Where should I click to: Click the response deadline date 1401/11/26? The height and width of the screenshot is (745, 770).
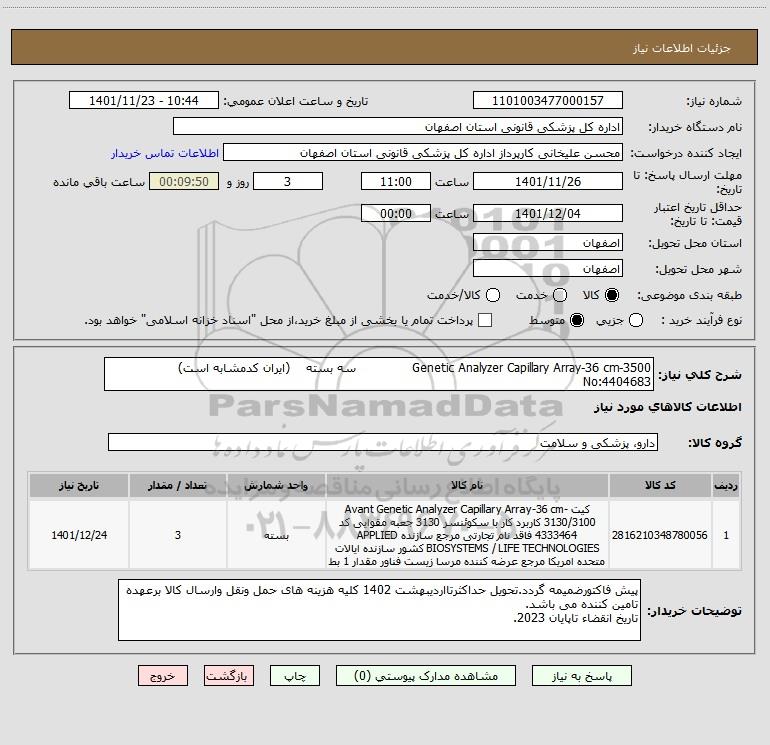click(x=548, y=181)
